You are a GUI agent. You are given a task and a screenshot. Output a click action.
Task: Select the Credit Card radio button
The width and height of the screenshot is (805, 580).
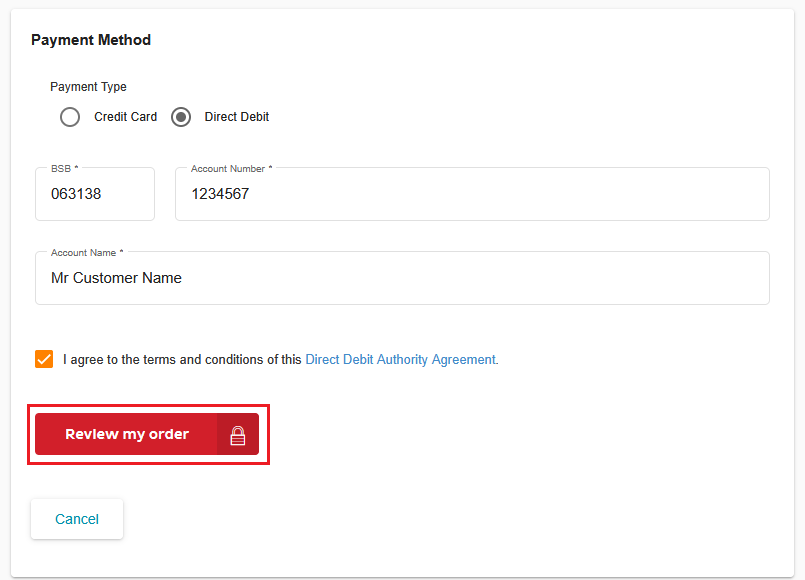[x=70, y=117]
